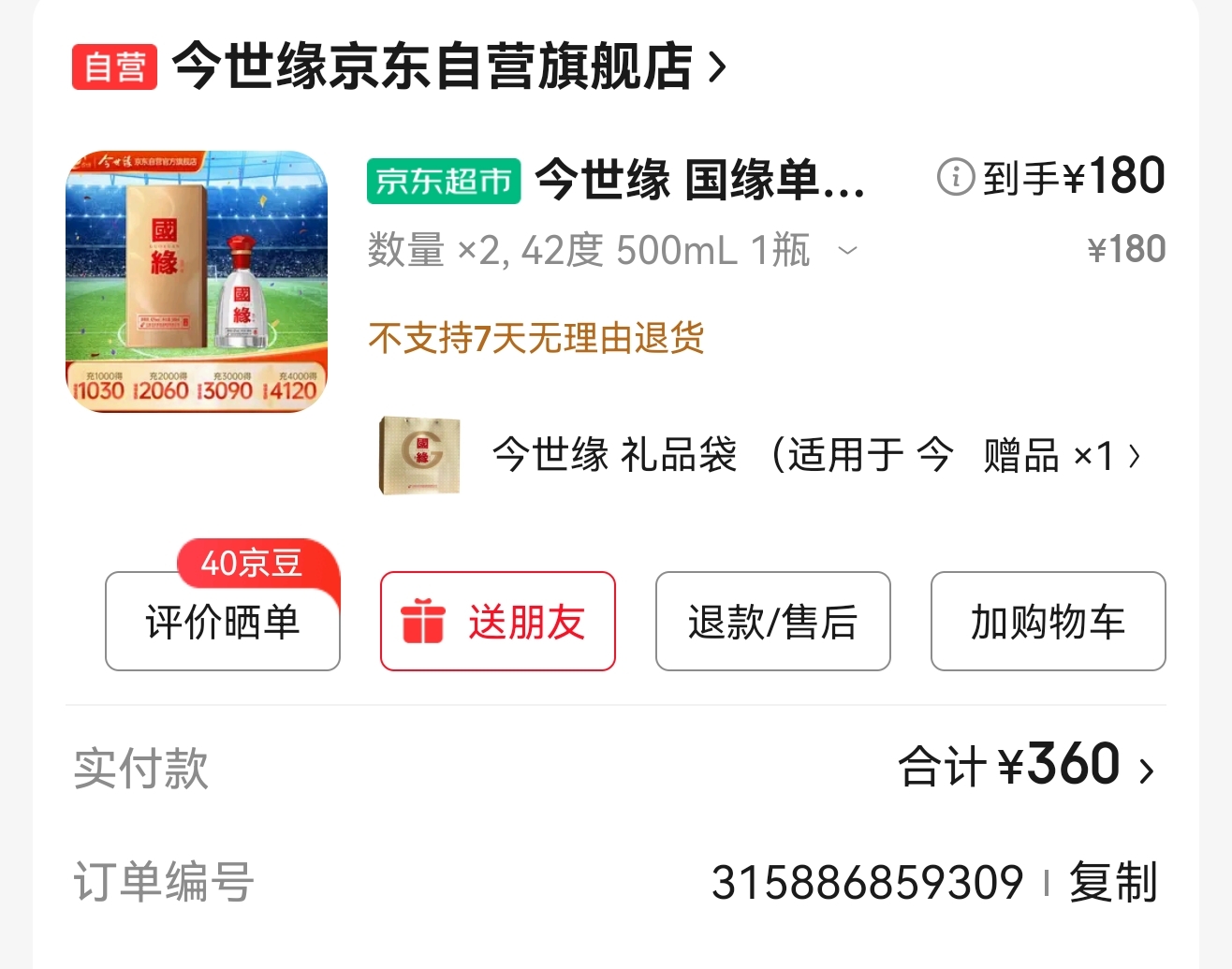
Task: Open product title 今世缘 国缘单...
Action: click(x=699, y=180)
